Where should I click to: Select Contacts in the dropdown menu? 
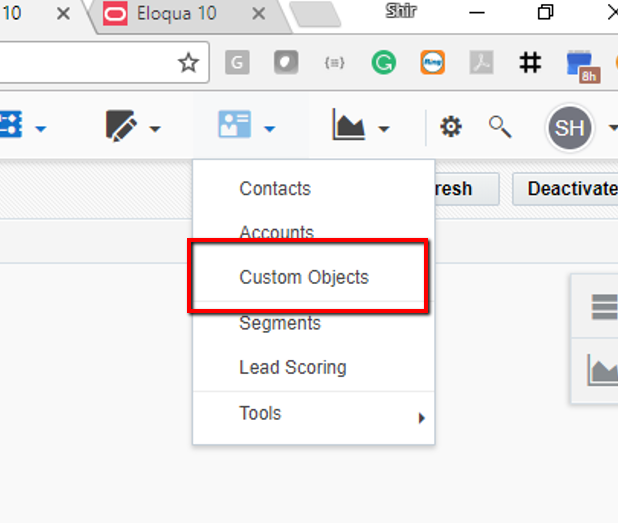pos(275,188)
